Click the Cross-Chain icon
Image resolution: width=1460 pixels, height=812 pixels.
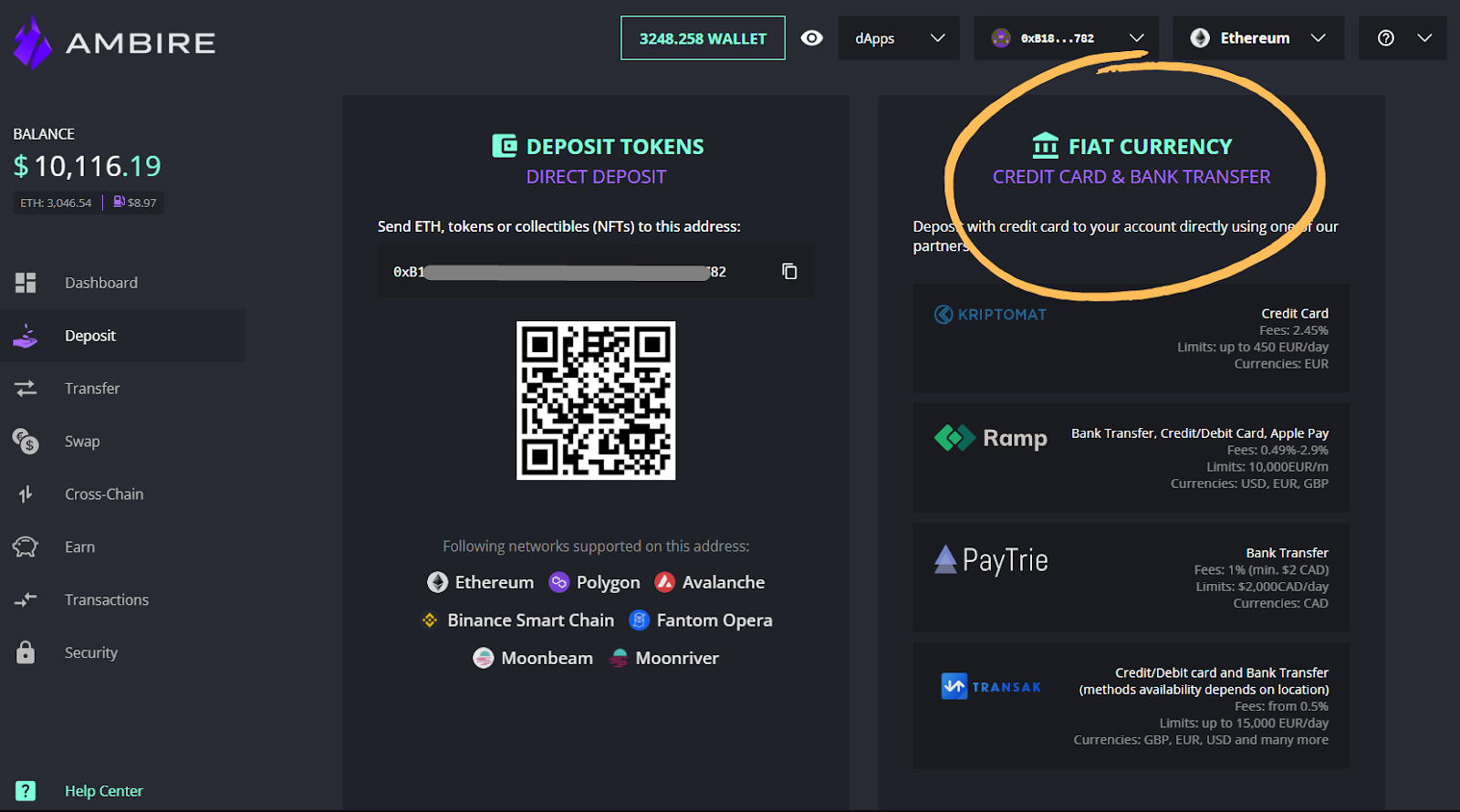(x=26, y=494)
